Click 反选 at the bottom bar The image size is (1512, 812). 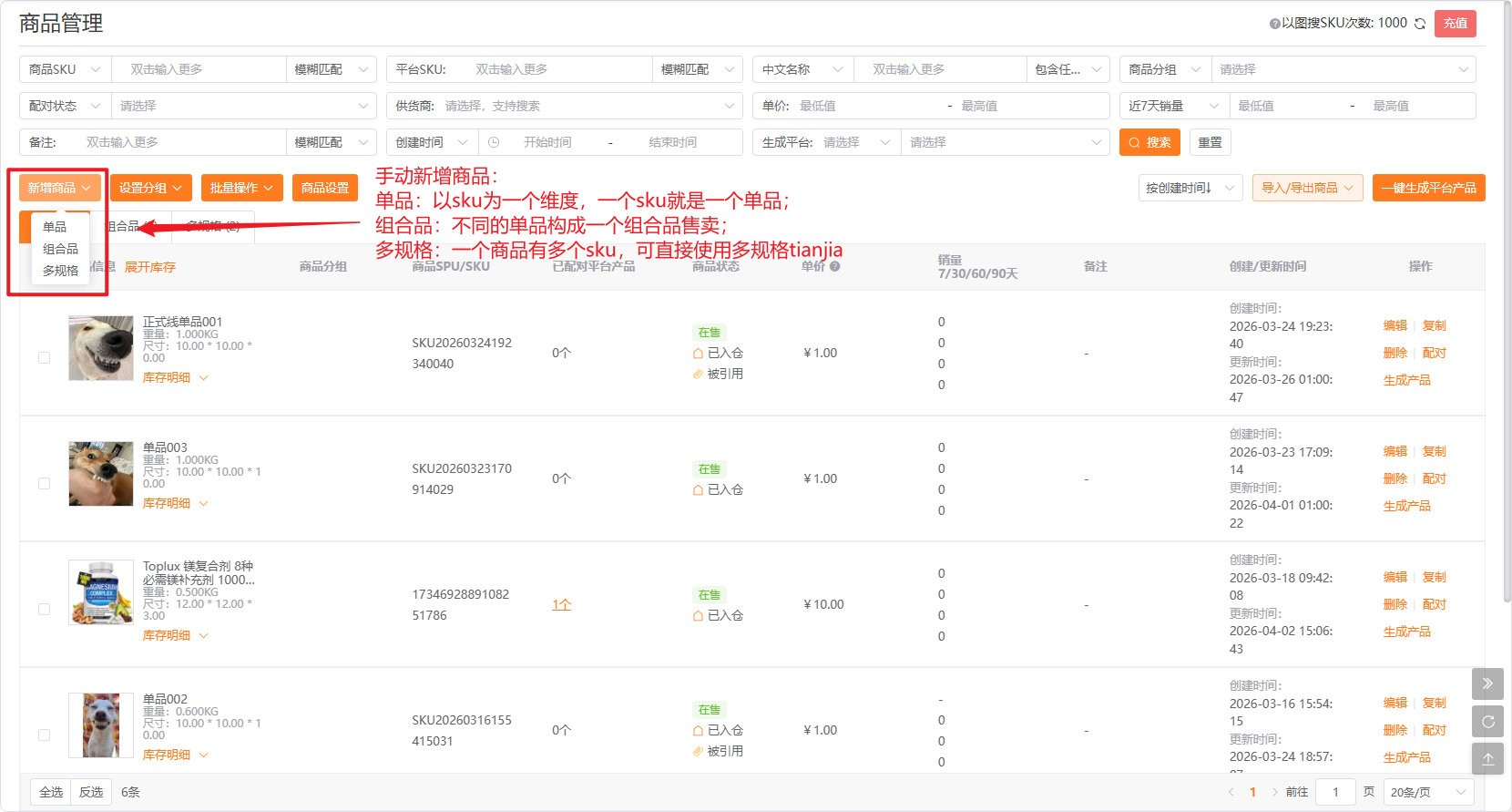pyautogui.click(x=91, y=792)
